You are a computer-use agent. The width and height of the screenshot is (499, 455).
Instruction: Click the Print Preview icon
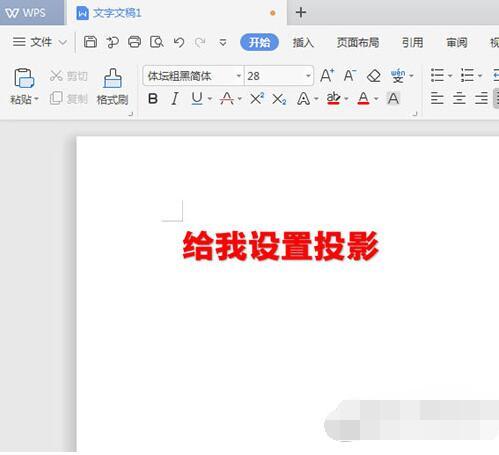click(x=156, y=42)
